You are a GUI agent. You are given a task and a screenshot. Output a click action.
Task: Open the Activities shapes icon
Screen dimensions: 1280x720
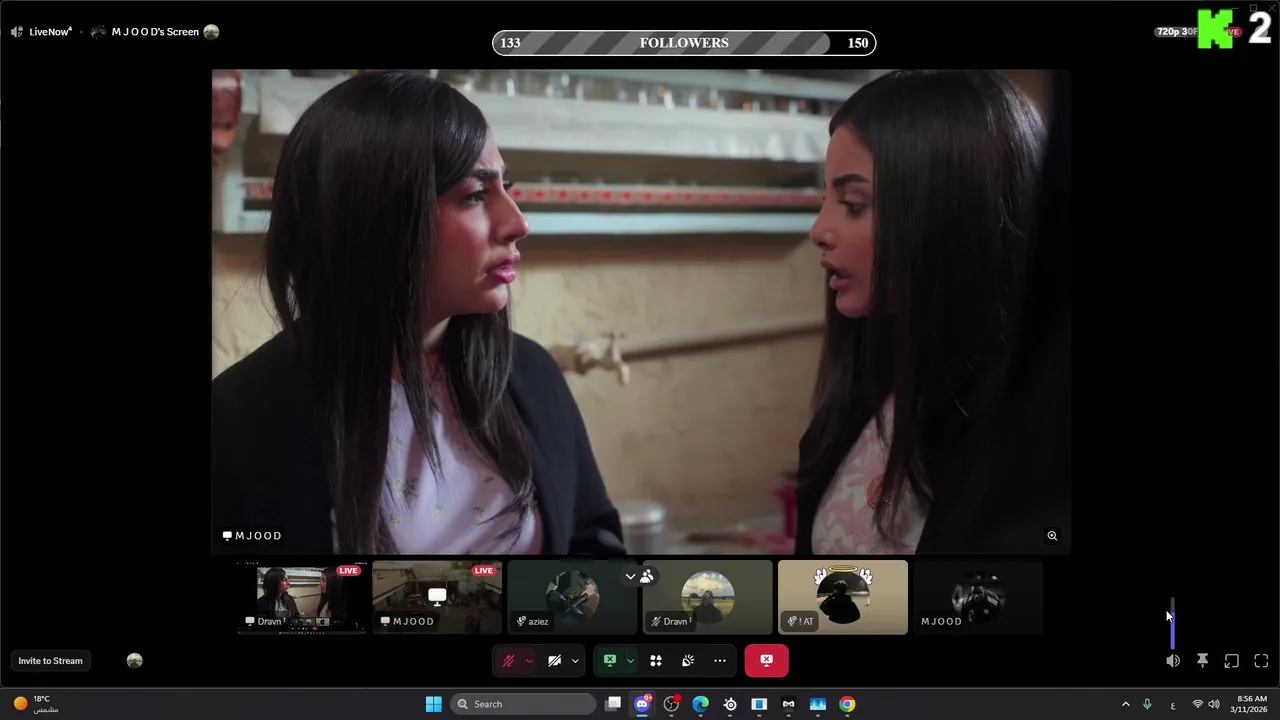point(656,661)
